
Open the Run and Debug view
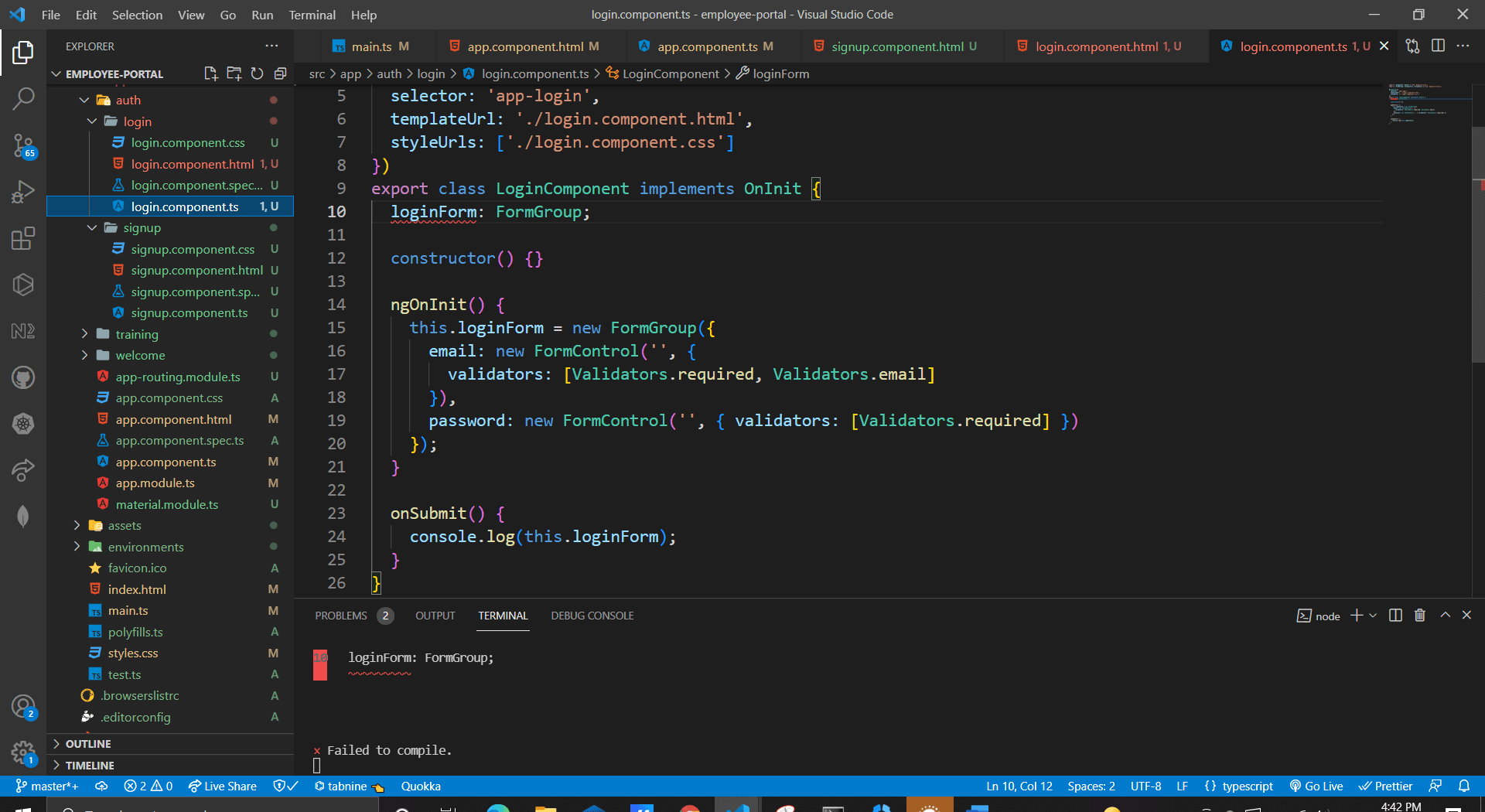[x=23, y=192]
